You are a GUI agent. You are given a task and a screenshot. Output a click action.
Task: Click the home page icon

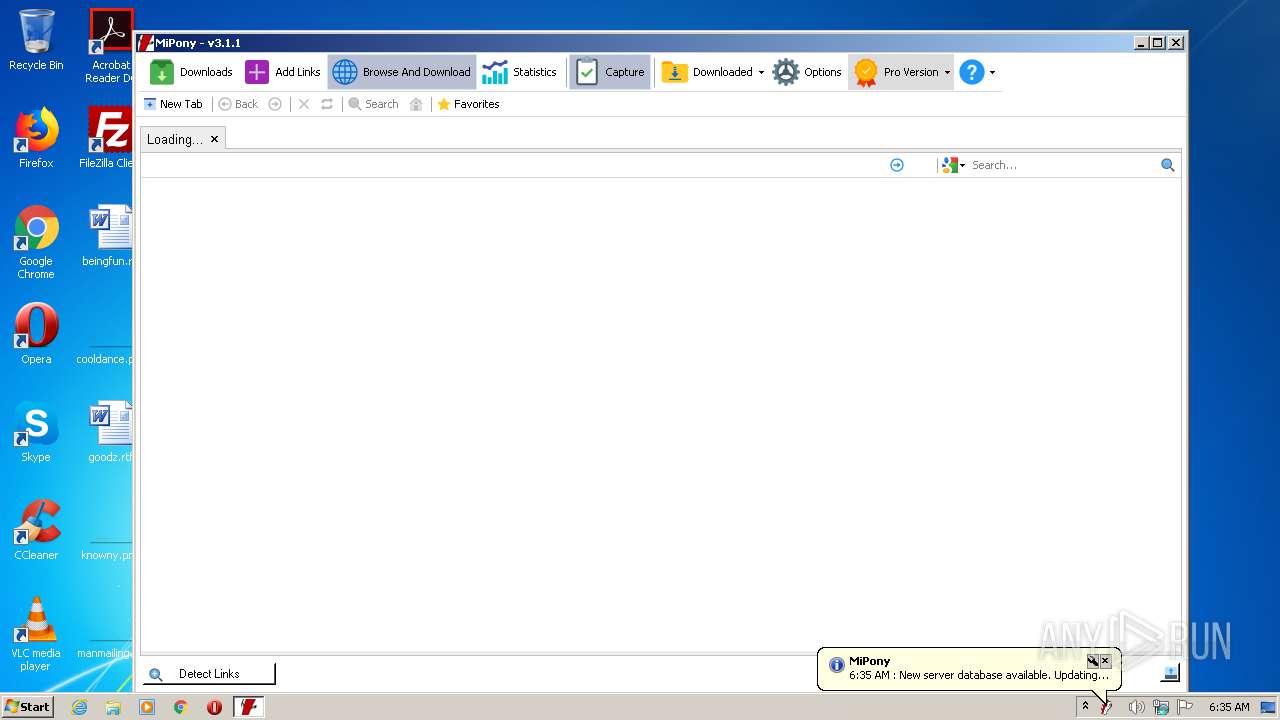coord(416,104)
